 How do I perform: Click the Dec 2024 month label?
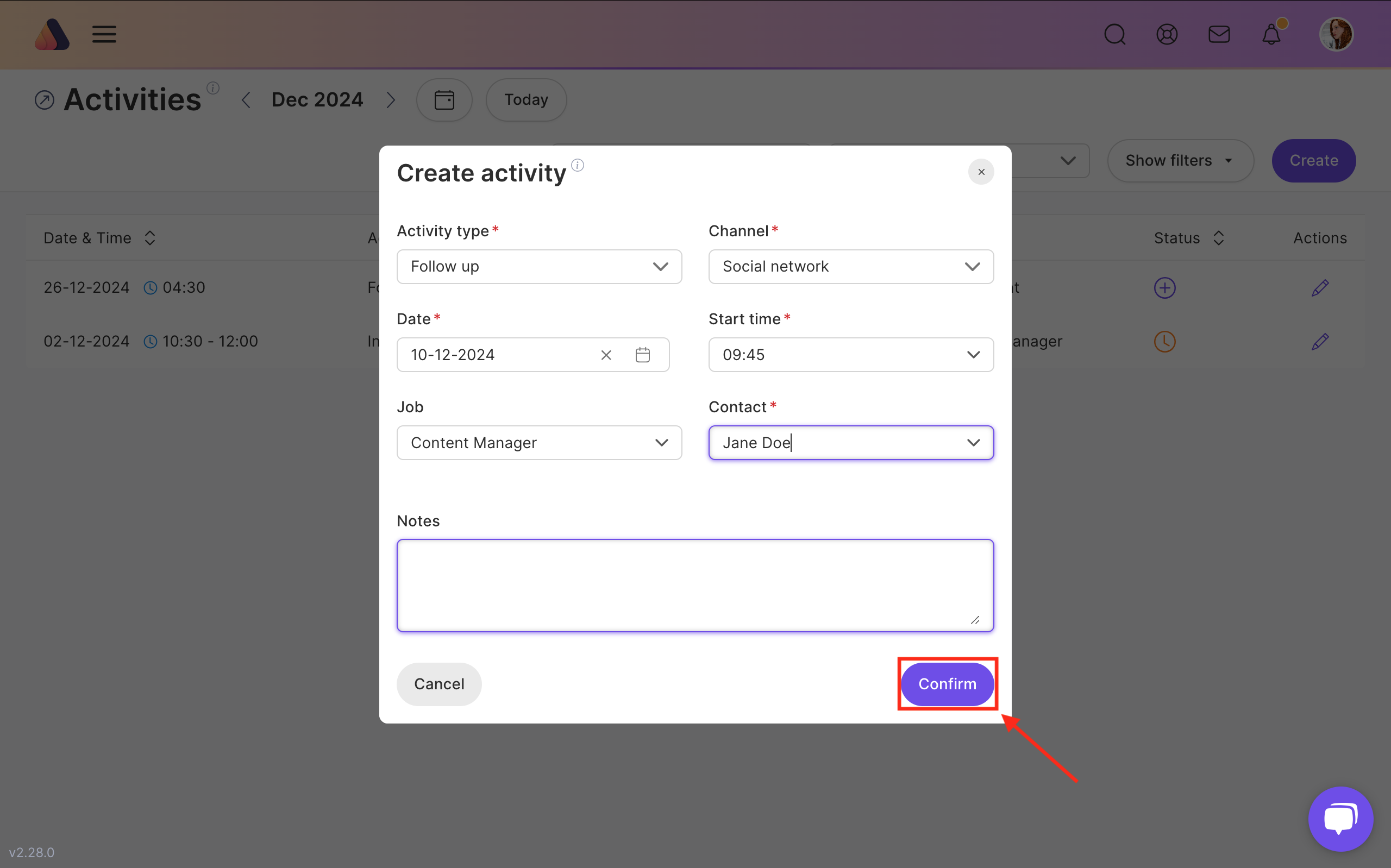coord(317,100)
